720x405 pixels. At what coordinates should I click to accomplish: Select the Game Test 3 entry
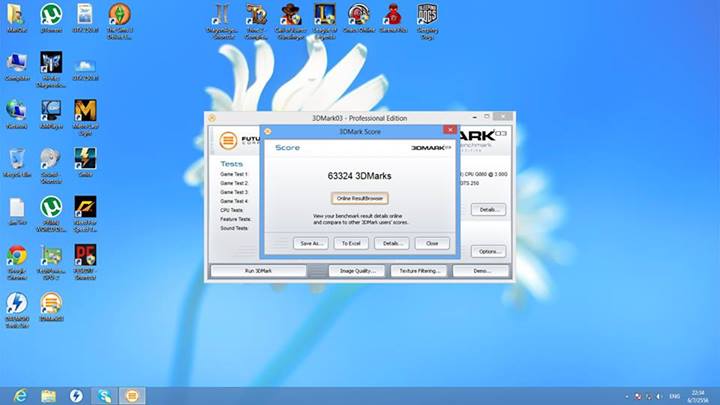234,192
